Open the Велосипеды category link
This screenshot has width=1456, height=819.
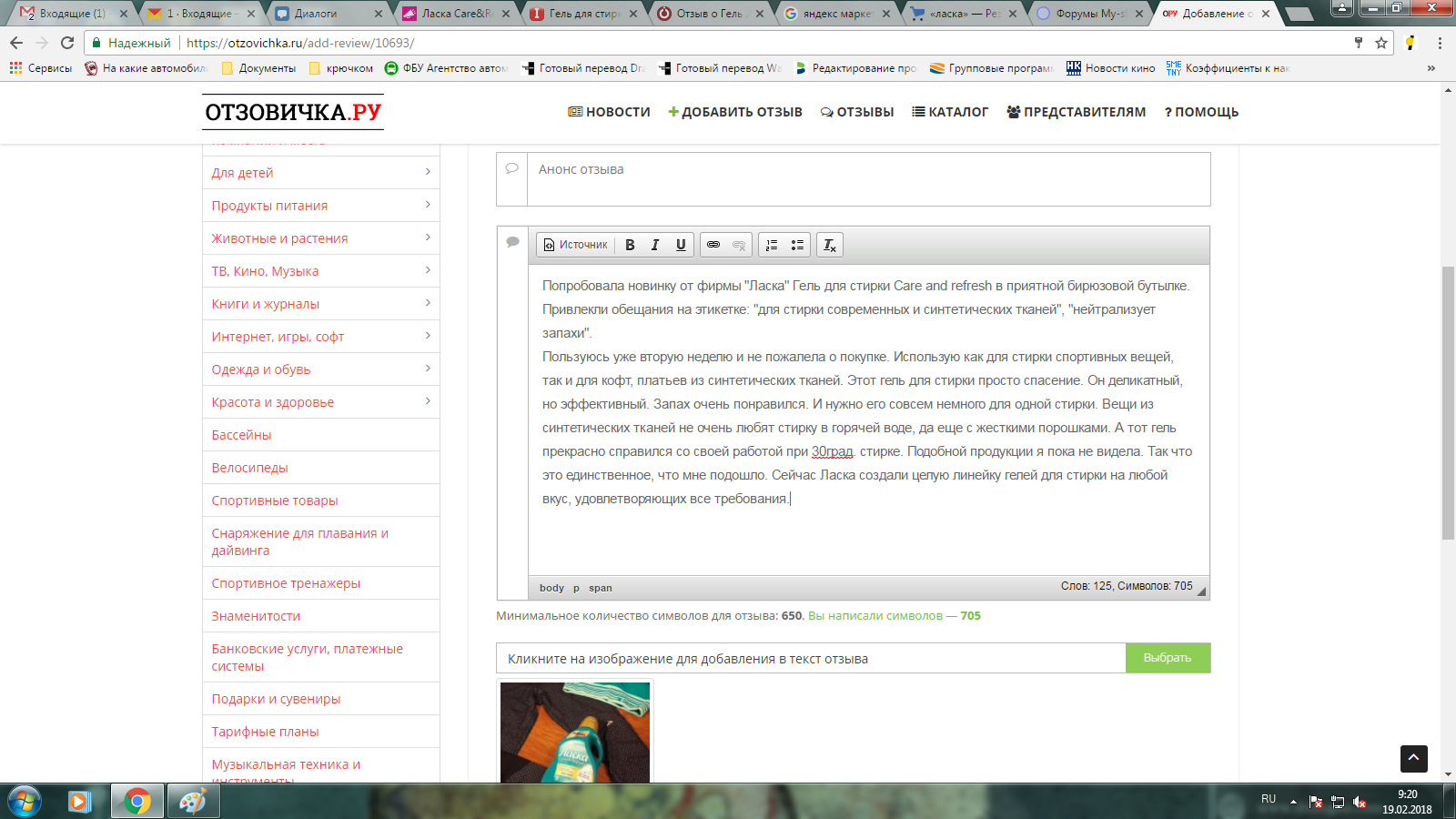[x=249, y=468]
